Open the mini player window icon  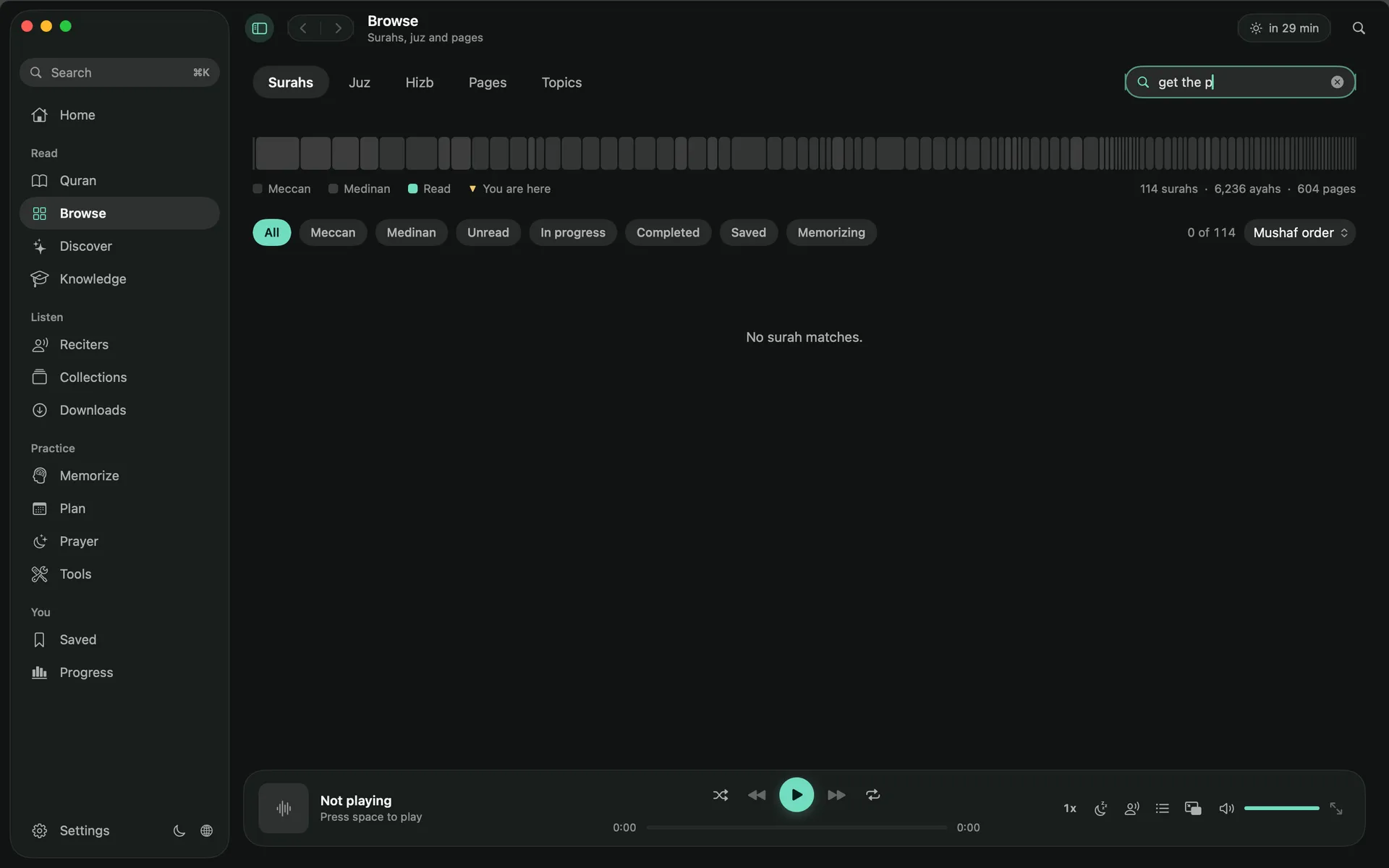(x=1193, y=809)
